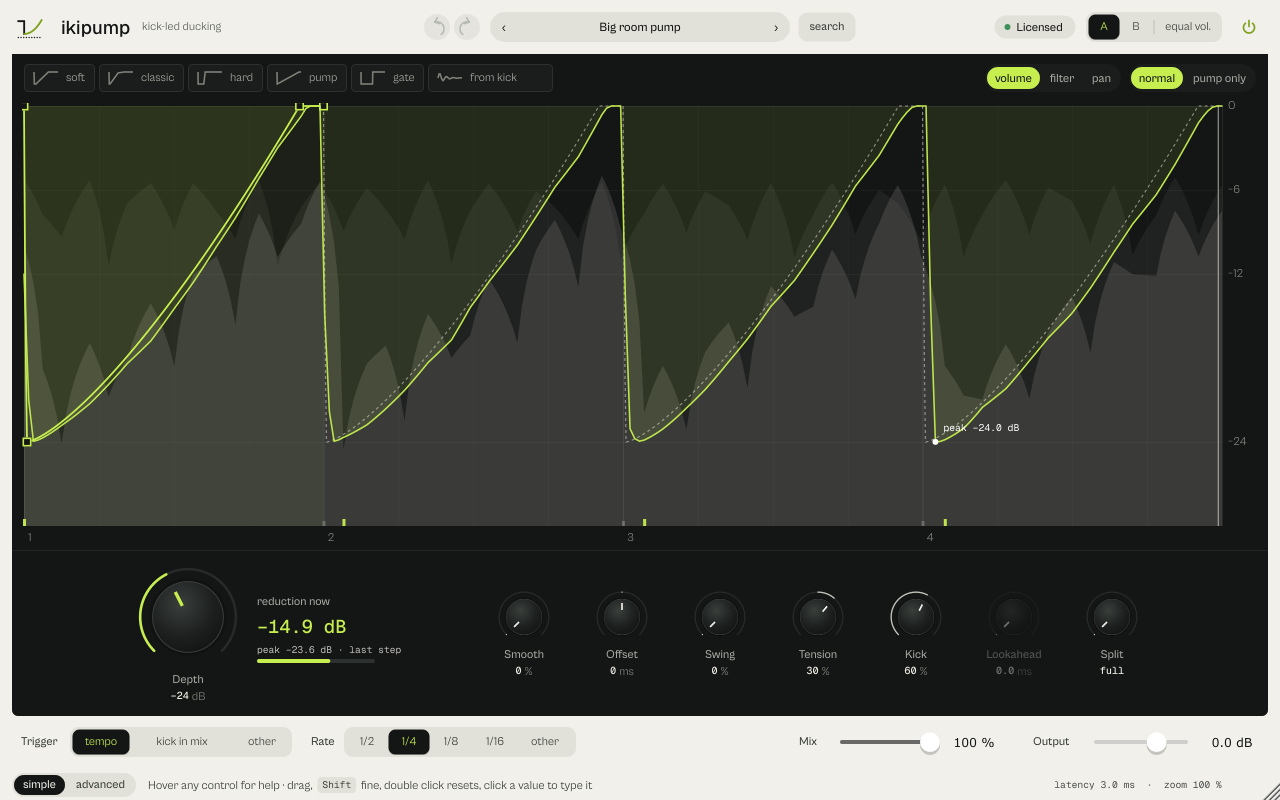1280x800 pixels.
Task: Click the preset search button
Action: point(827,27)
